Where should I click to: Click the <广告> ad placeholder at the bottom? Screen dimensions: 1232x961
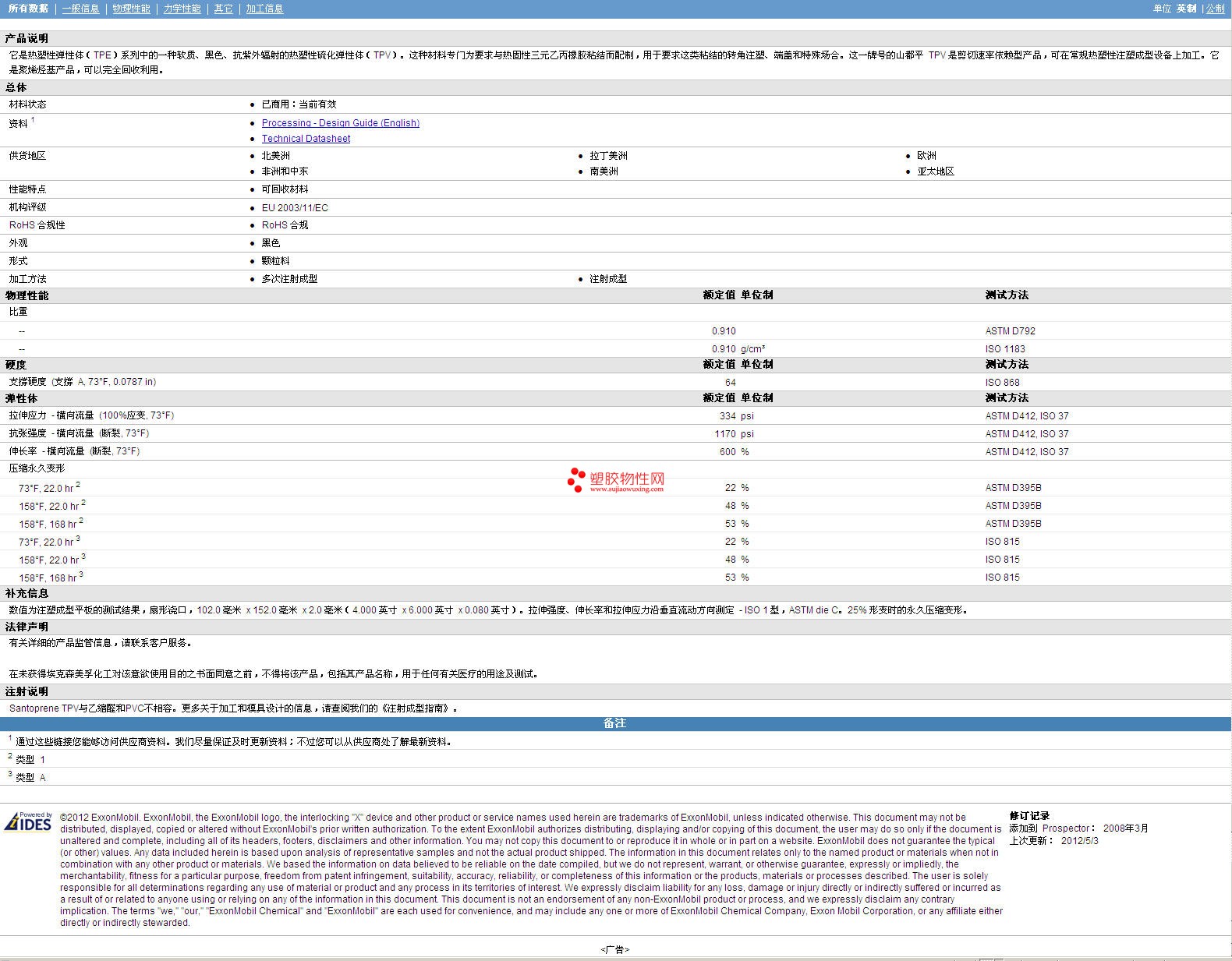click(x=614, y=949)
